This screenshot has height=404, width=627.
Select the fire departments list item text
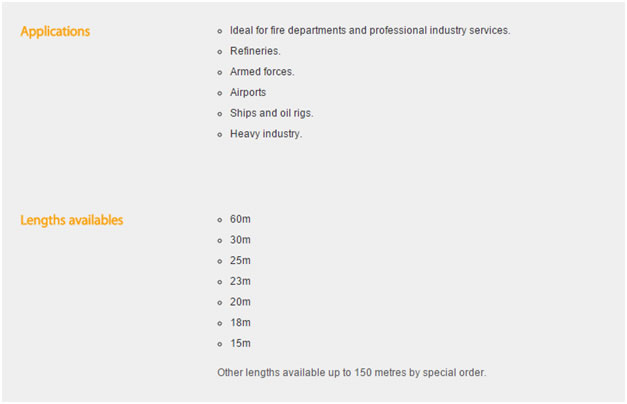coord(369,30)
